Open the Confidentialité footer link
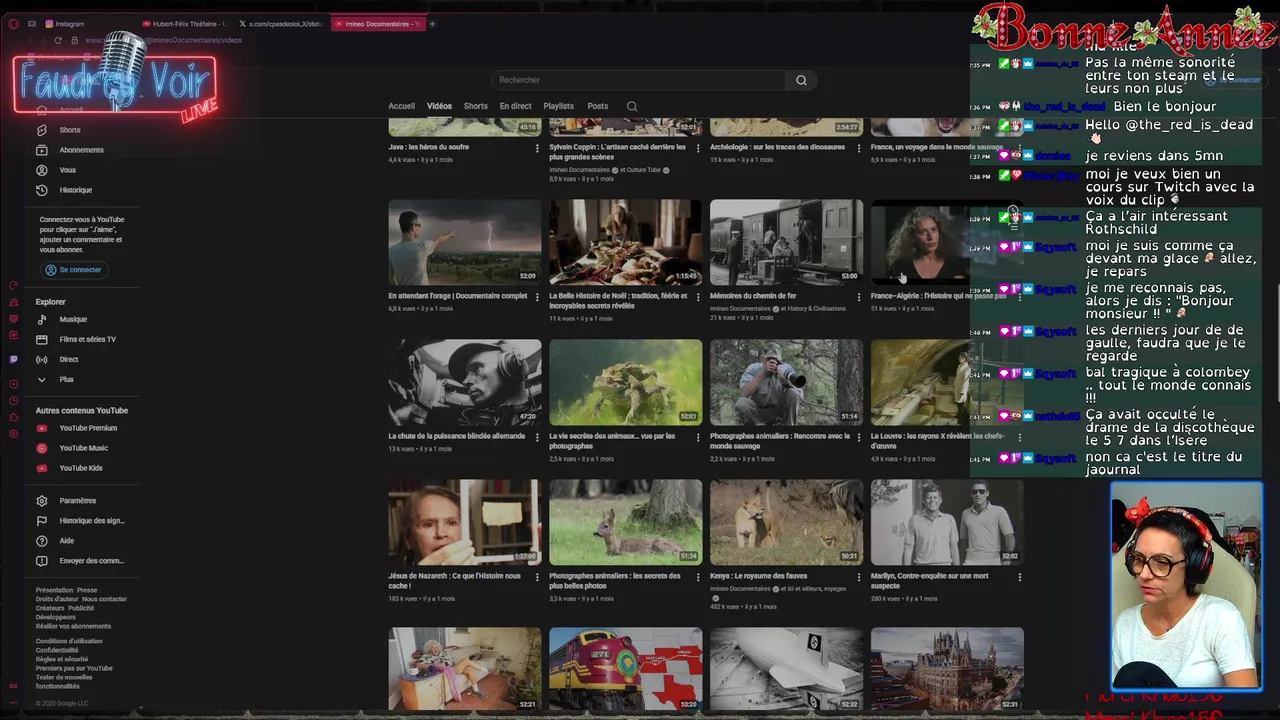 click(57, 650)
